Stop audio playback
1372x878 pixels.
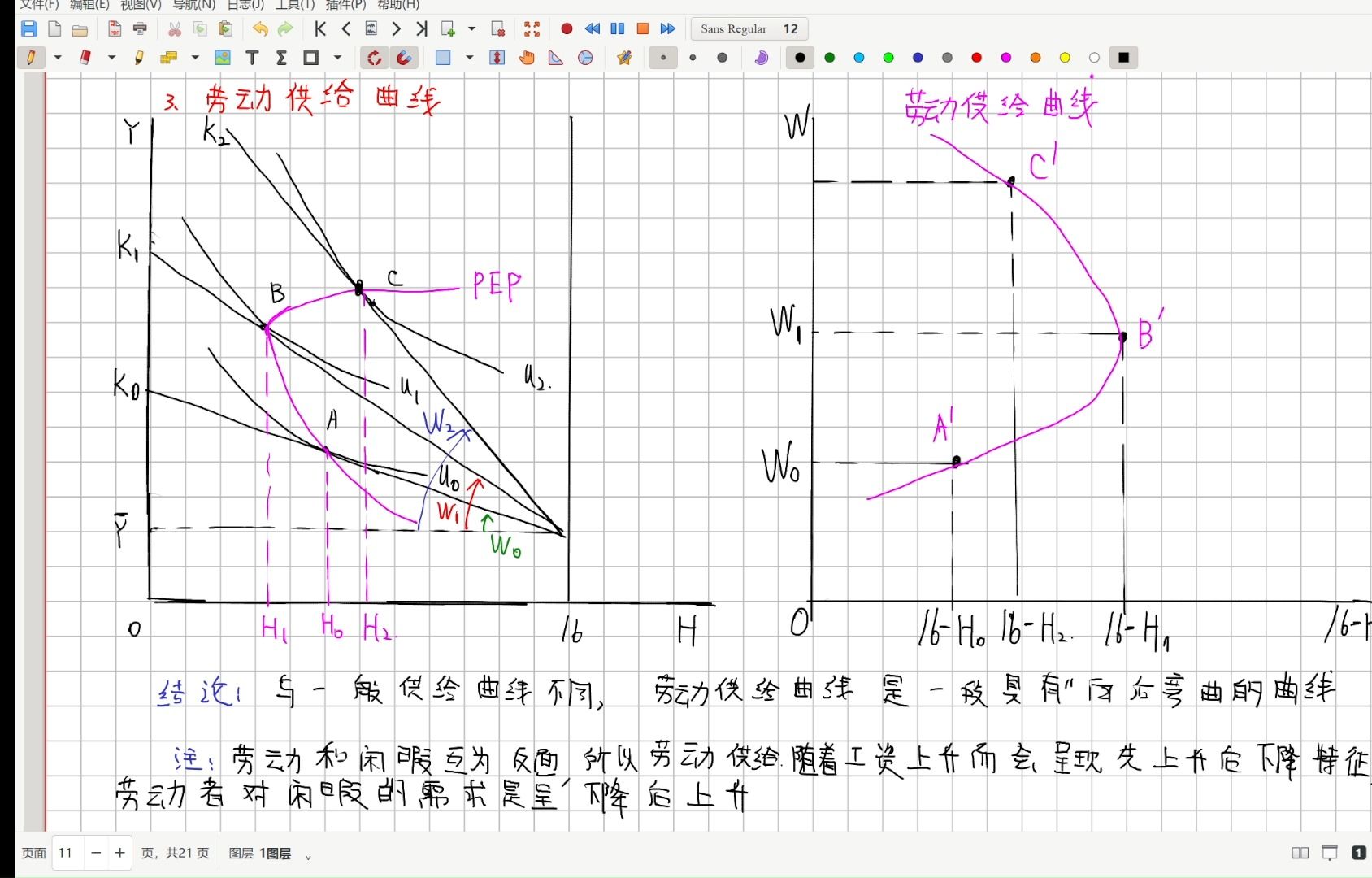pyautogui.click(x=643, y=29)
